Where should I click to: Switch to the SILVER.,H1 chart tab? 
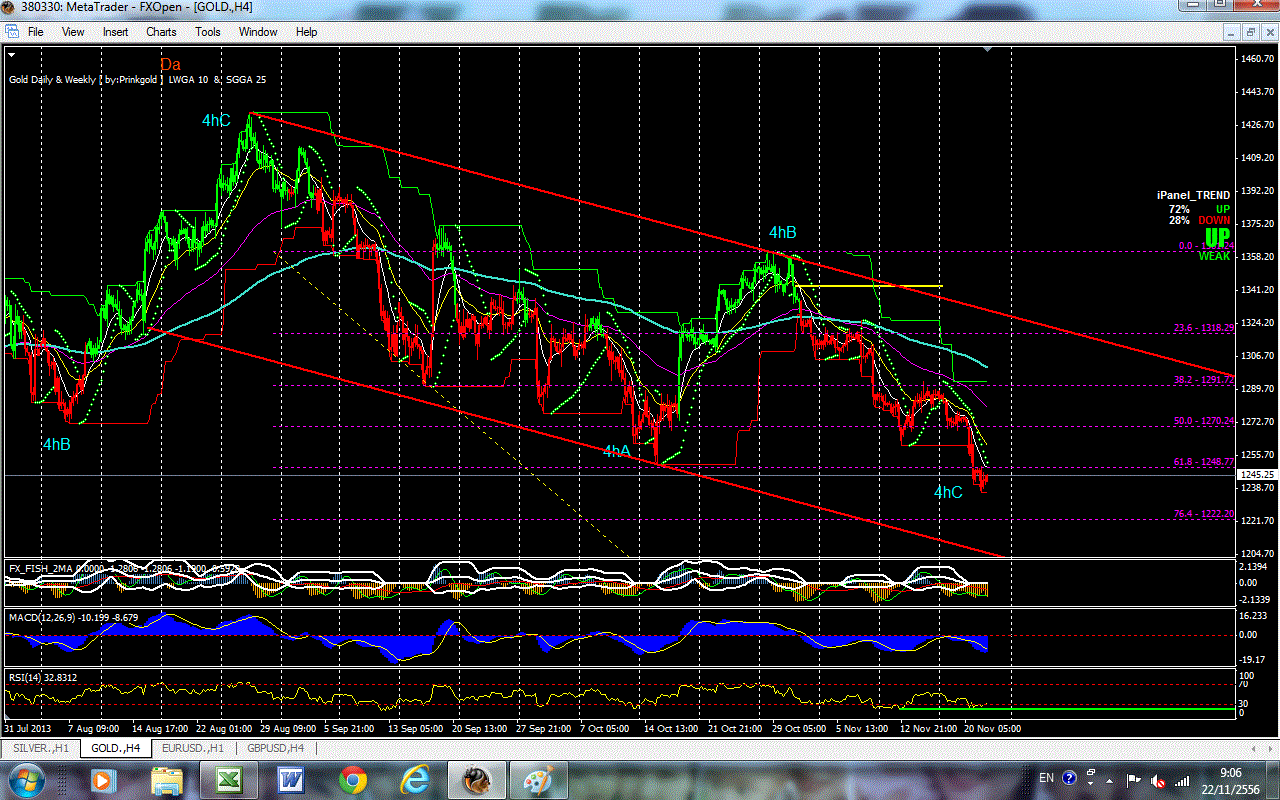[x=41, y=748]
